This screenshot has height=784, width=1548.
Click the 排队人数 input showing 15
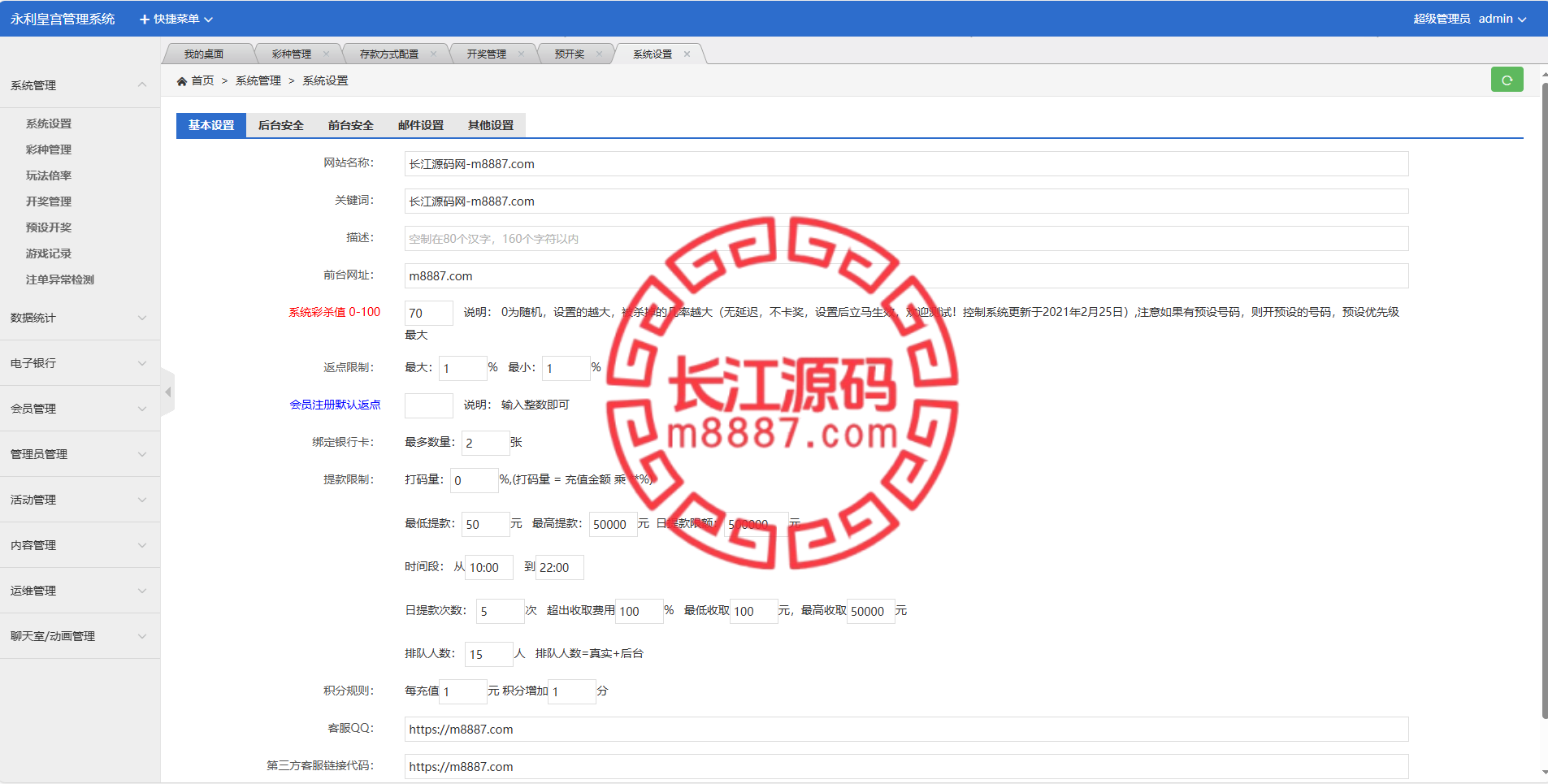pos(489,654)
